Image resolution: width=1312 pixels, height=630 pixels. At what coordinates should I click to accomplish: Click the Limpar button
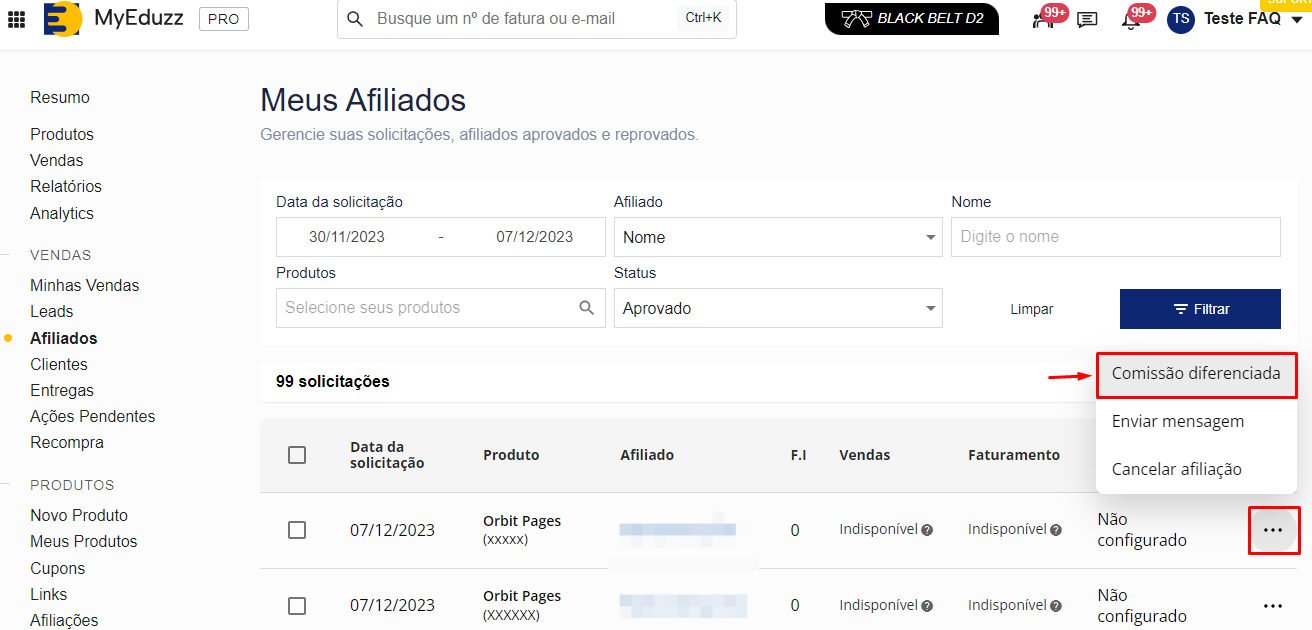[x=1031, y=309]
